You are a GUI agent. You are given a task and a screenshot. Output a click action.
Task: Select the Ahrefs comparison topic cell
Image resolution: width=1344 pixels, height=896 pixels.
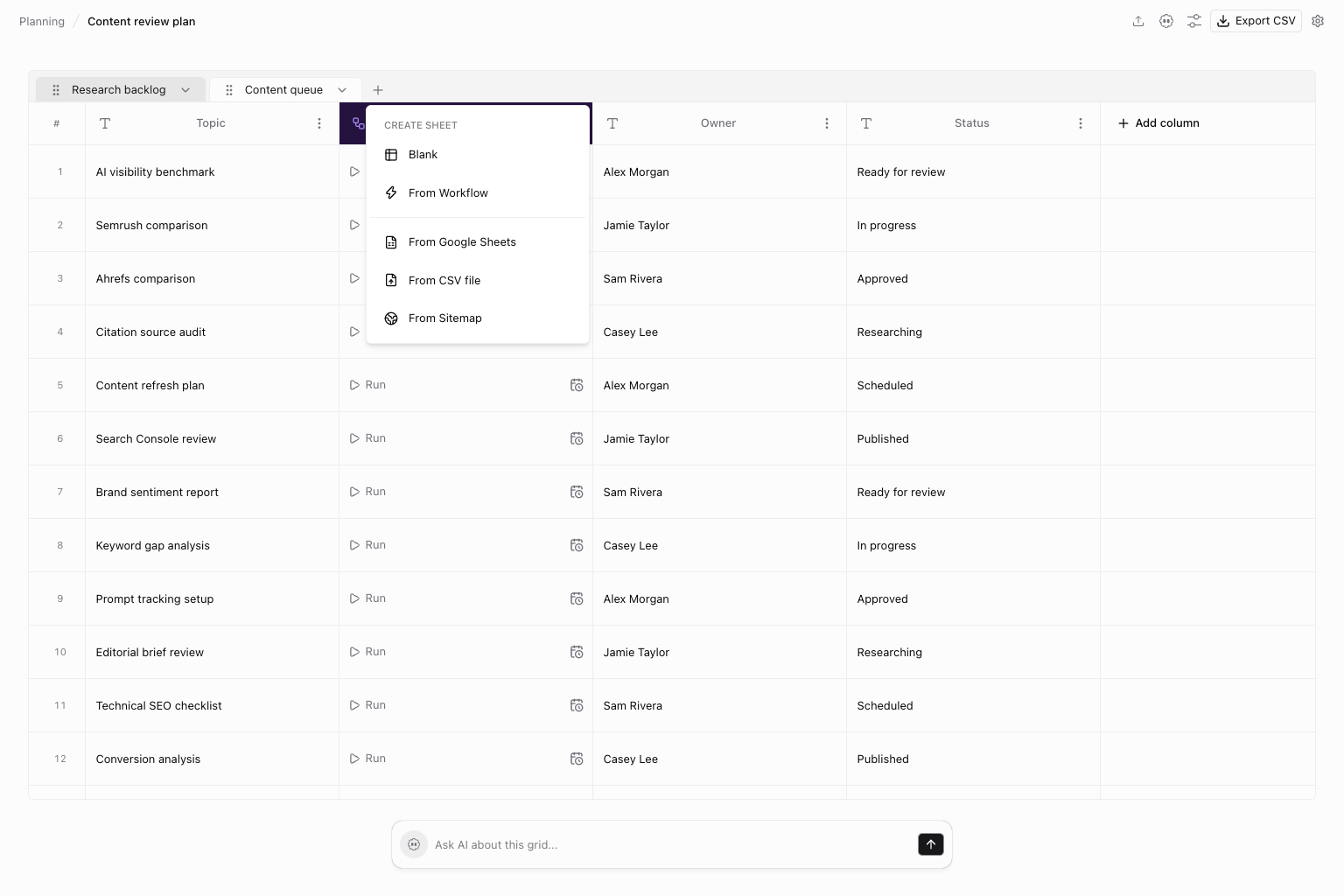pyautogui.click(x=212, y=278)
